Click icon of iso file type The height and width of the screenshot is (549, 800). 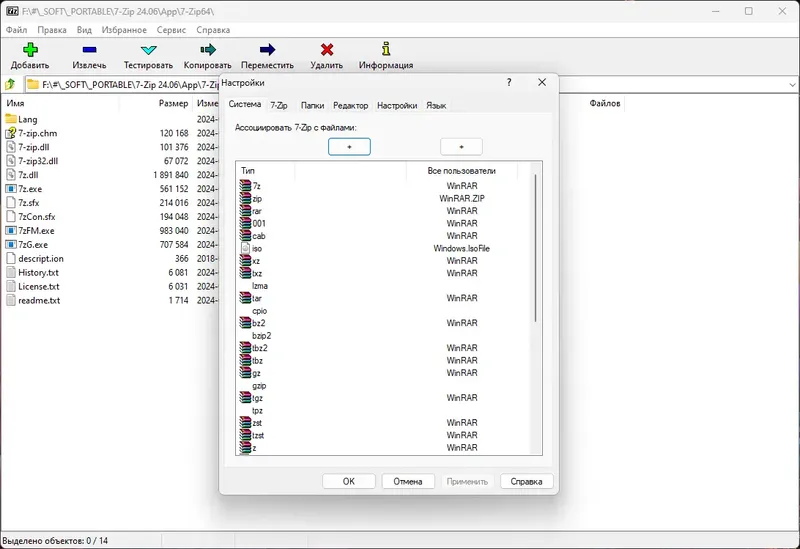pyautogui.click(x=245, y=248)
